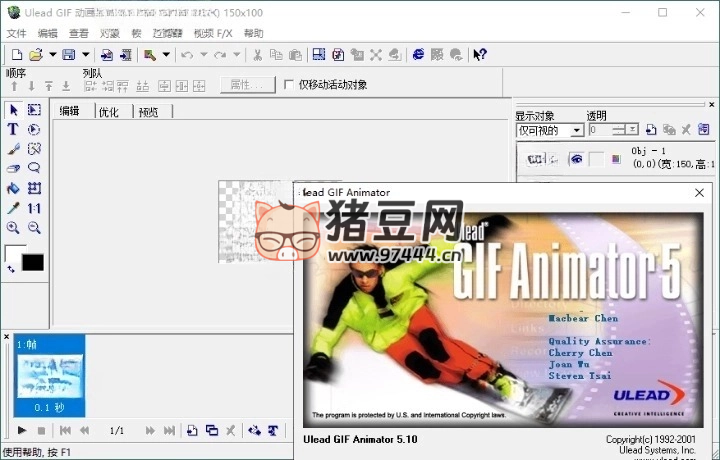Viewport: 720px width, 460px height.
Task: Open the 查看 menu
Action: coord(79,33)
